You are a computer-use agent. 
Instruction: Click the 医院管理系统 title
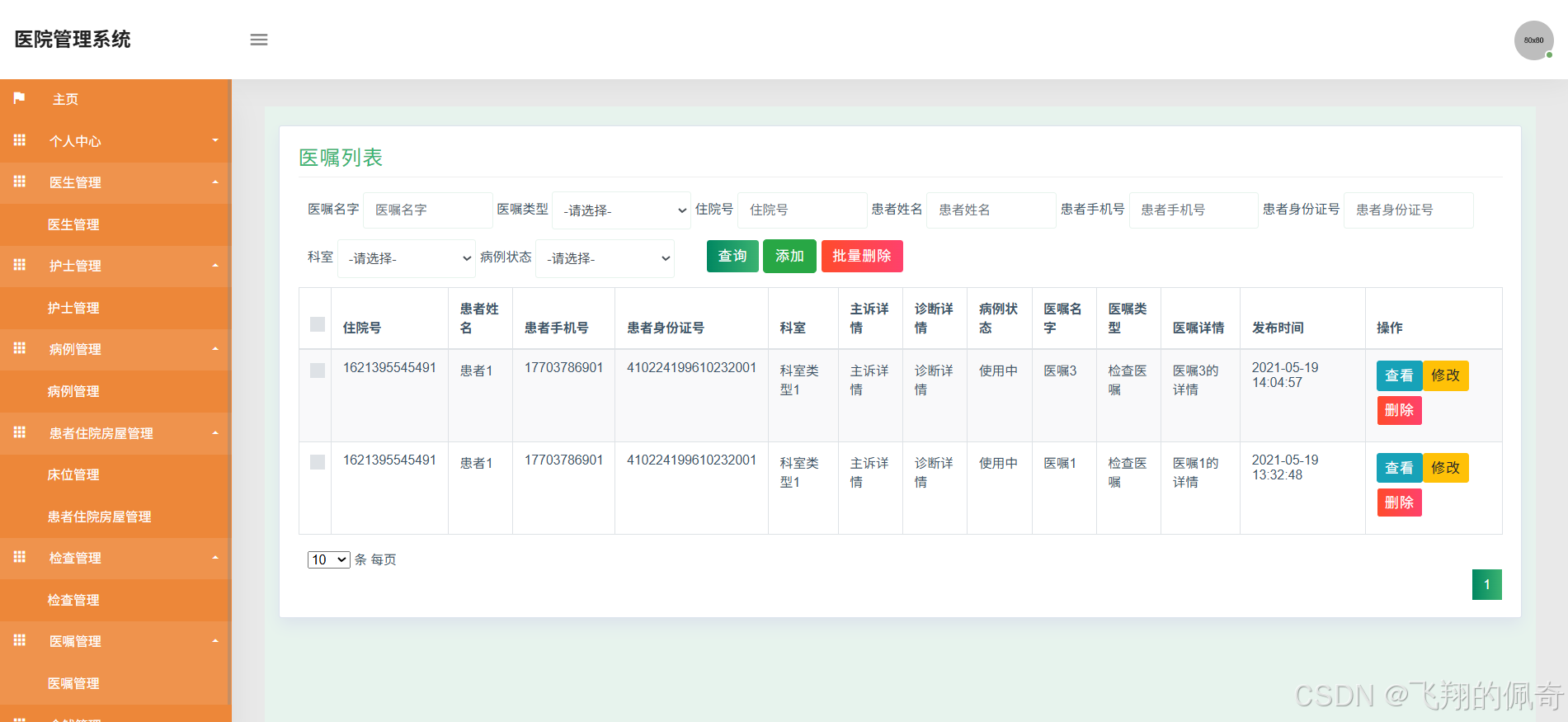coord(73,40)
